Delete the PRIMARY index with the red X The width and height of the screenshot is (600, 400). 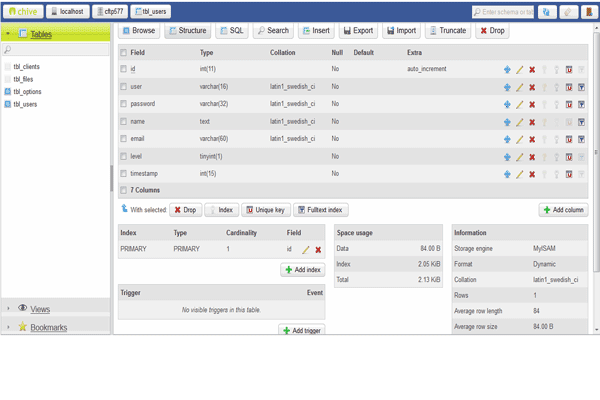point(318,250)
